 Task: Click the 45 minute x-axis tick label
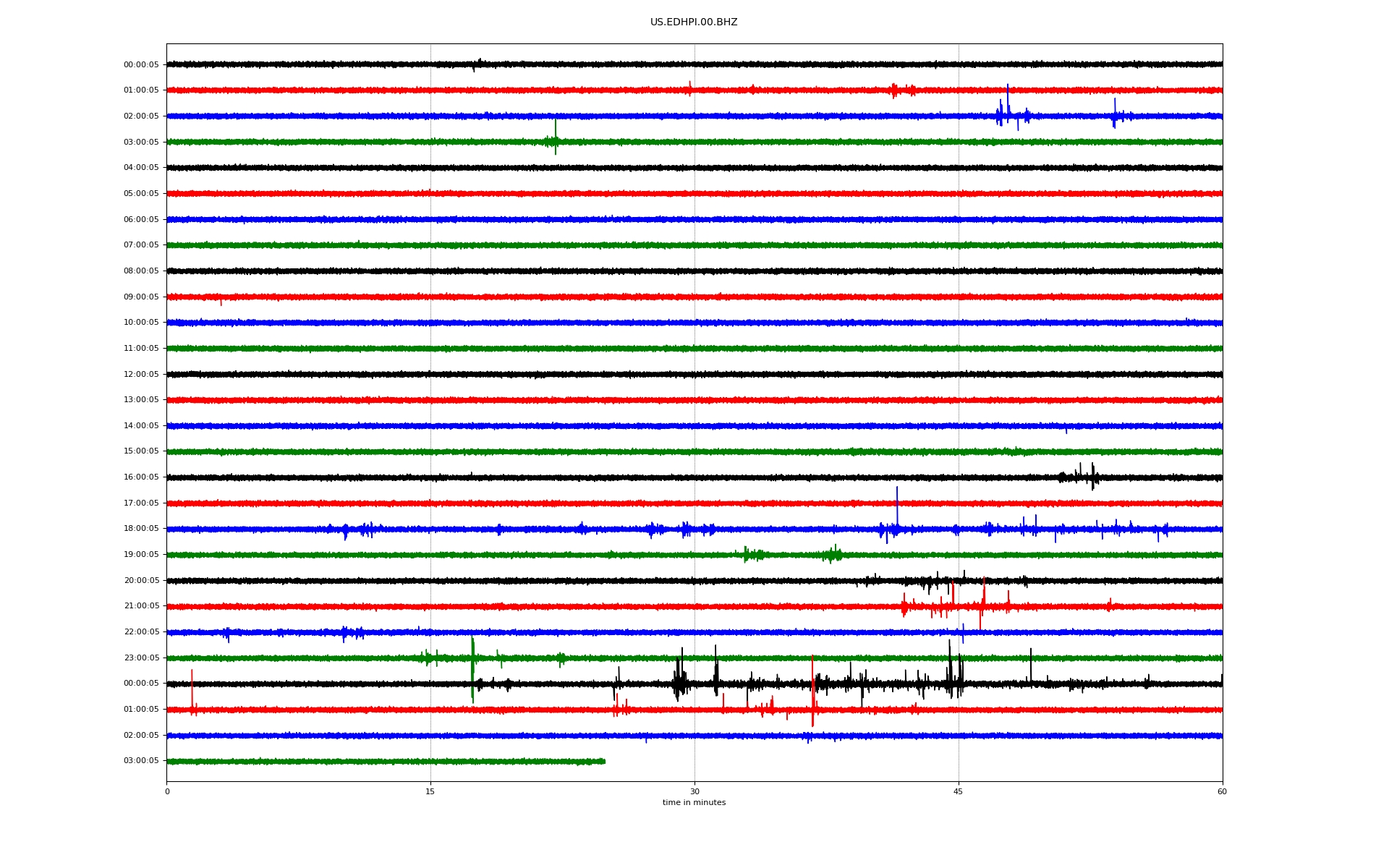(x=958, y=791)
